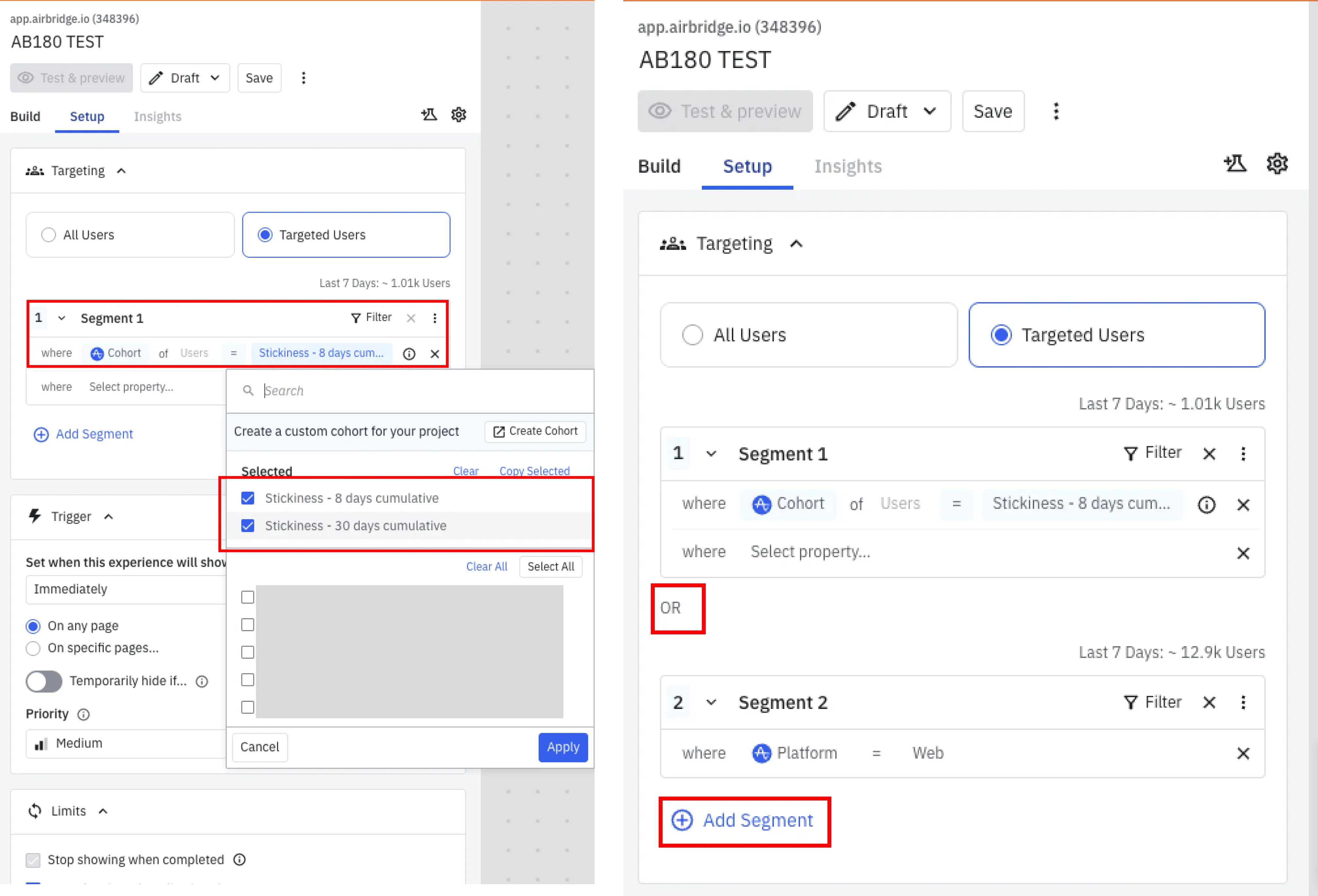Collapse the Trigger section
The image size is (1318, 896).
[x=108, y=517]
